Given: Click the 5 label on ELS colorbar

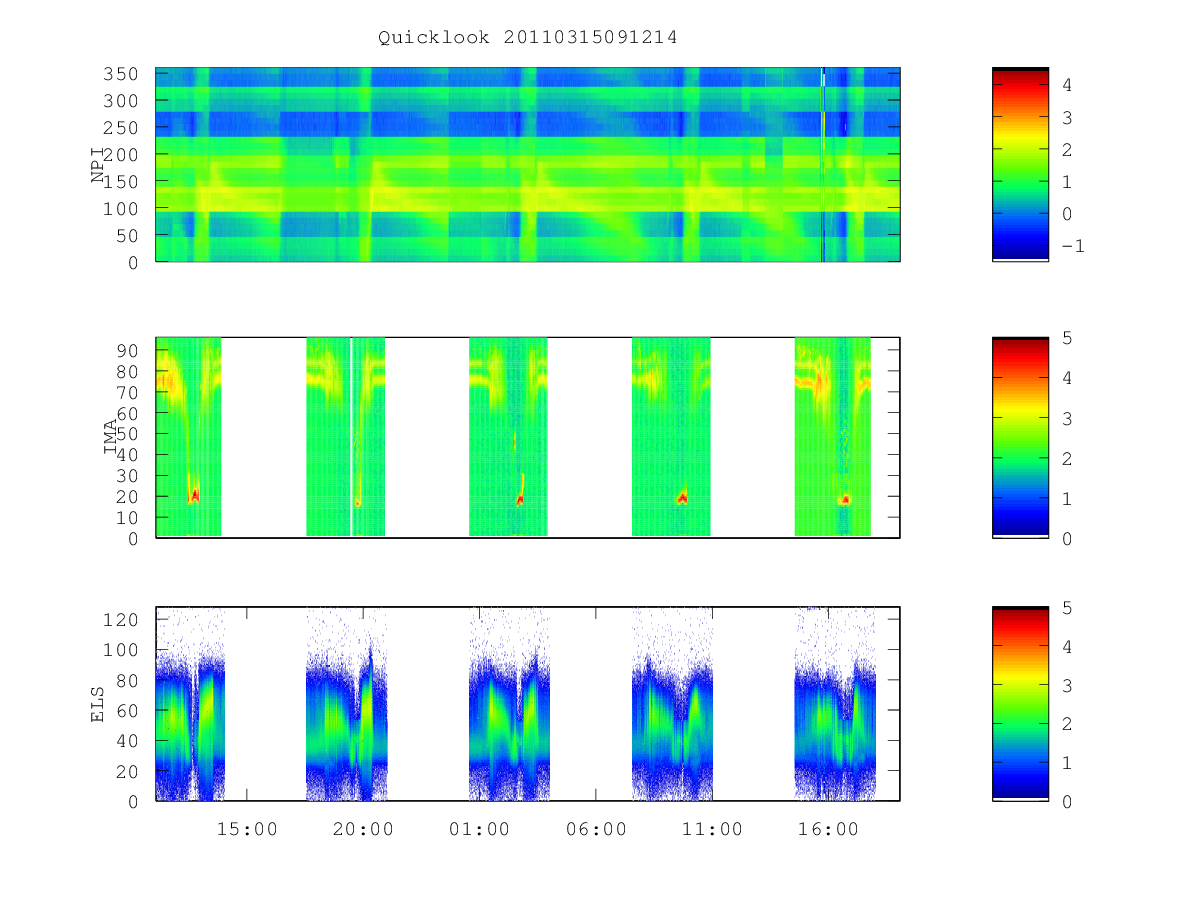Looking at the screenshot, I should pyautogui.click(x=1067, y=608).
